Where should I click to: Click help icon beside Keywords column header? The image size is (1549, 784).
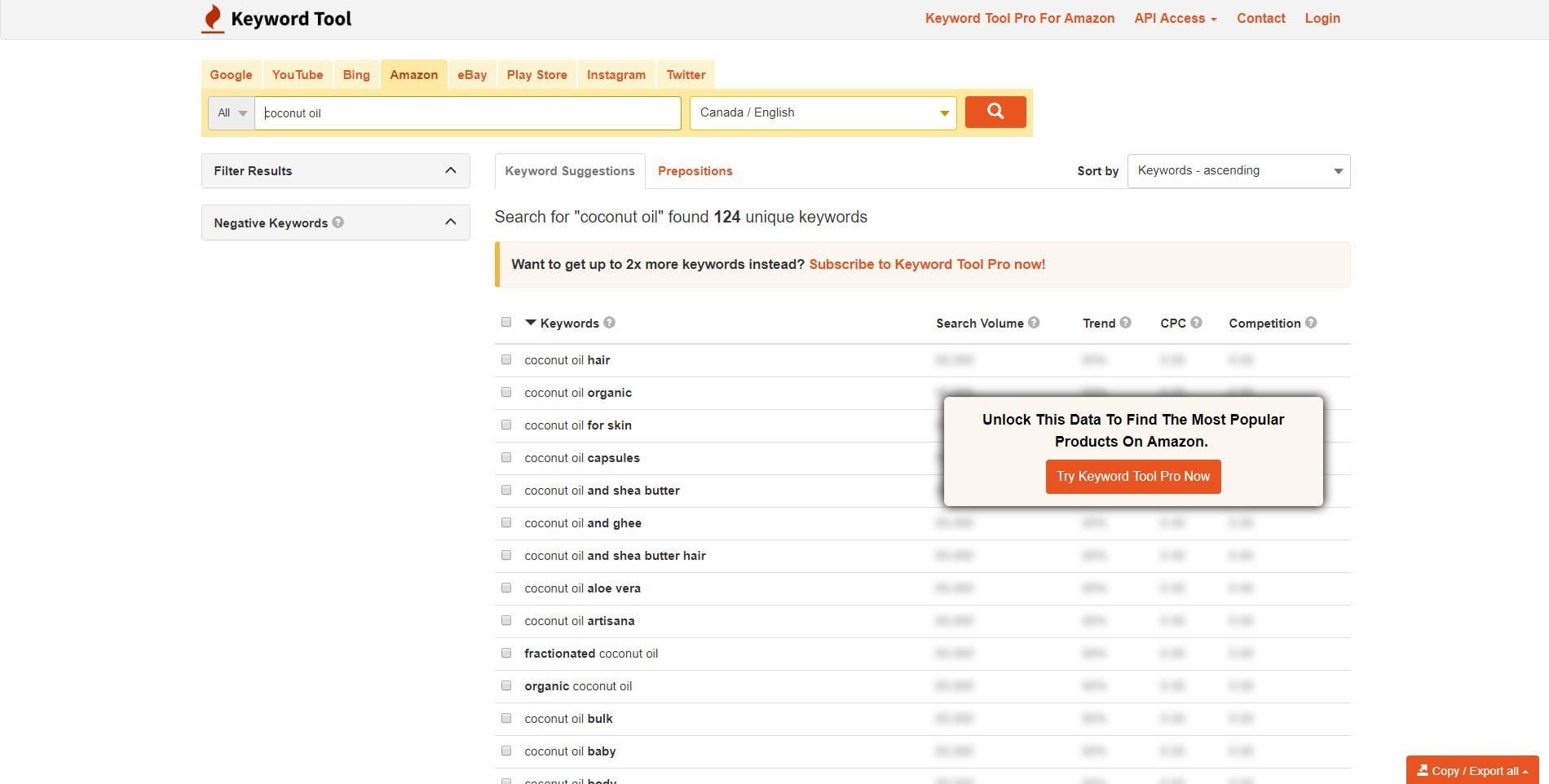coord(609,322)
